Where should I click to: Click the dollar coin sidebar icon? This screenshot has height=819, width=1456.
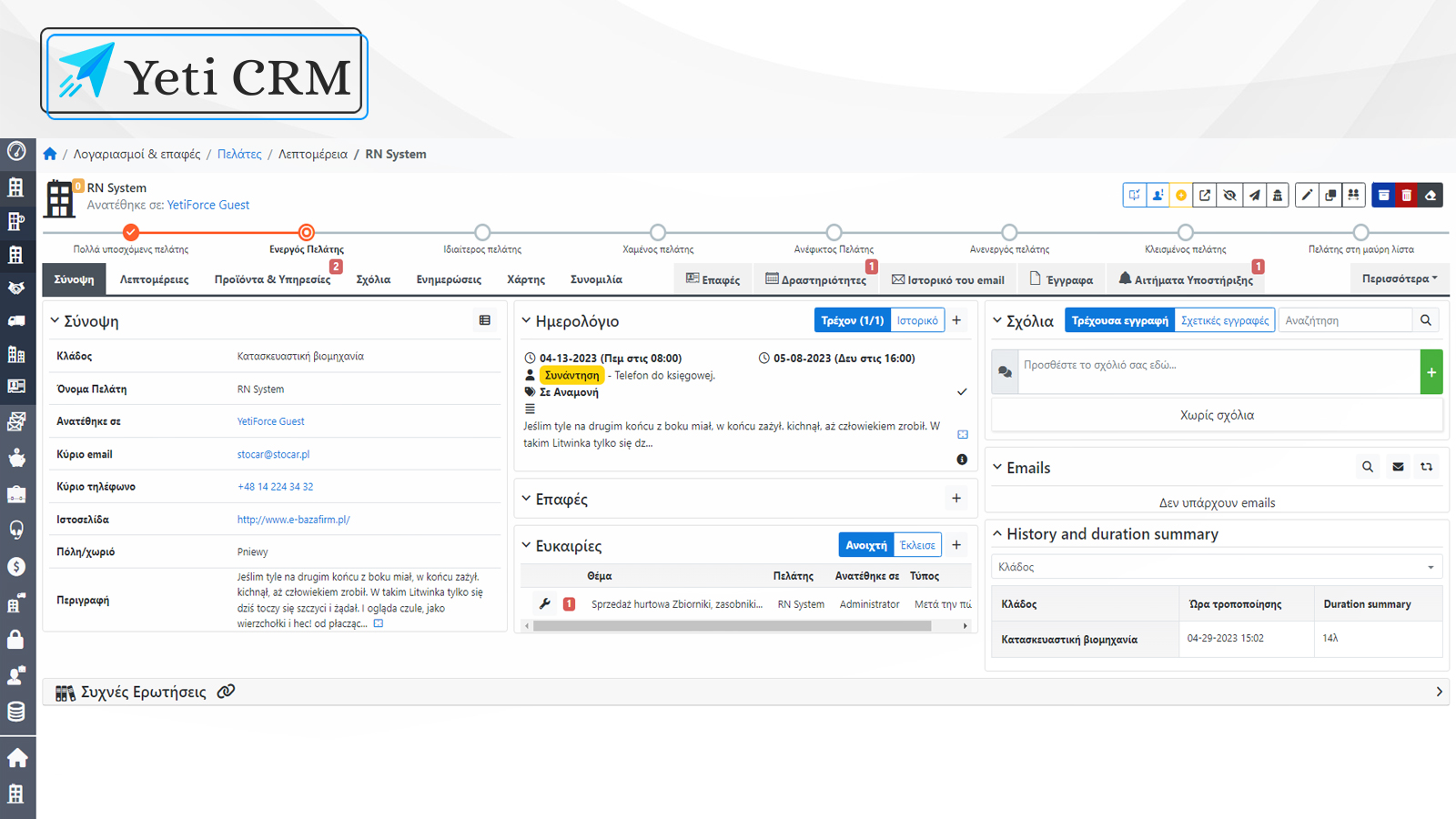tap(16, 566)
